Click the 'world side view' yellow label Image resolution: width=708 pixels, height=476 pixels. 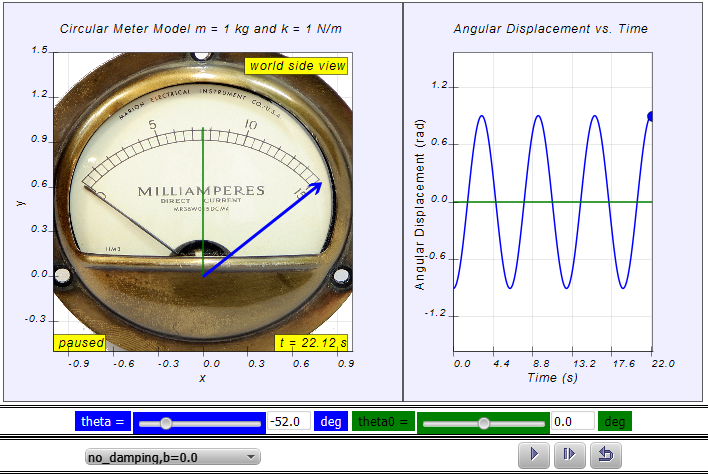click(297, 66)
